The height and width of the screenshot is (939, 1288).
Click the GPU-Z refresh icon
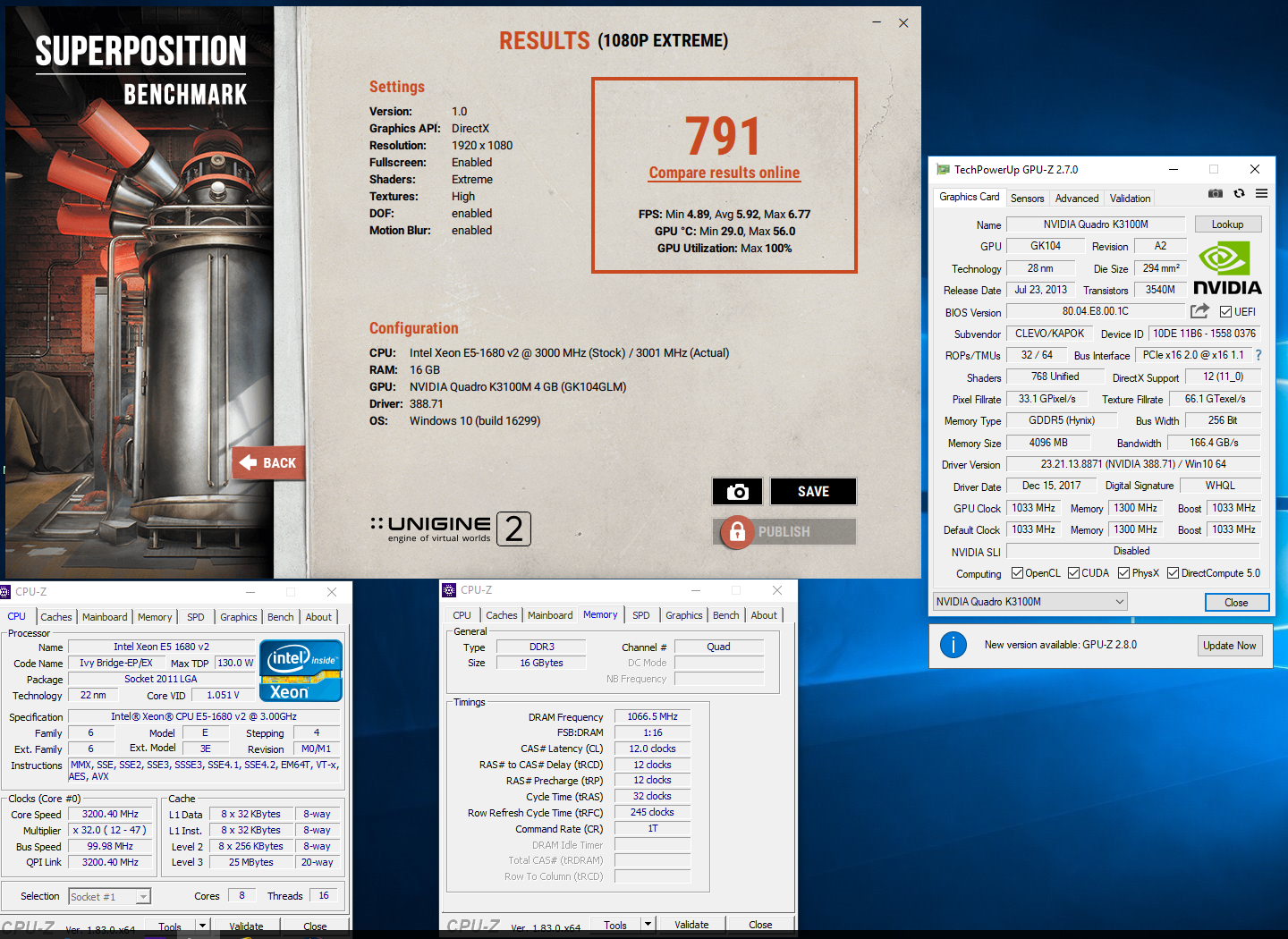pyautogui.click(x=1239, y=193)
